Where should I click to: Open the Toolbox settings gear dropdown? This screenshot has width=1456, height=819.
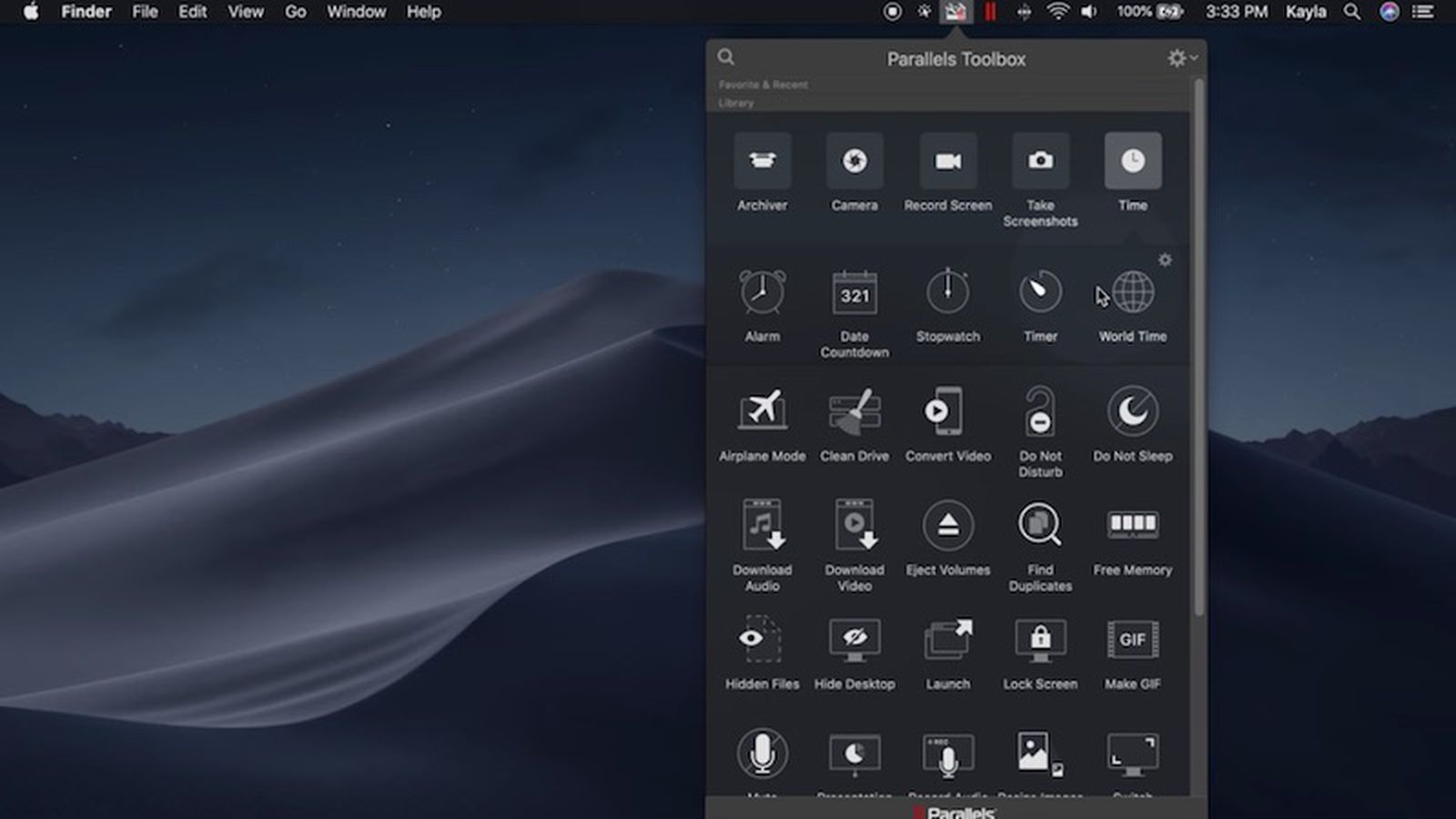coord(1181,58)
